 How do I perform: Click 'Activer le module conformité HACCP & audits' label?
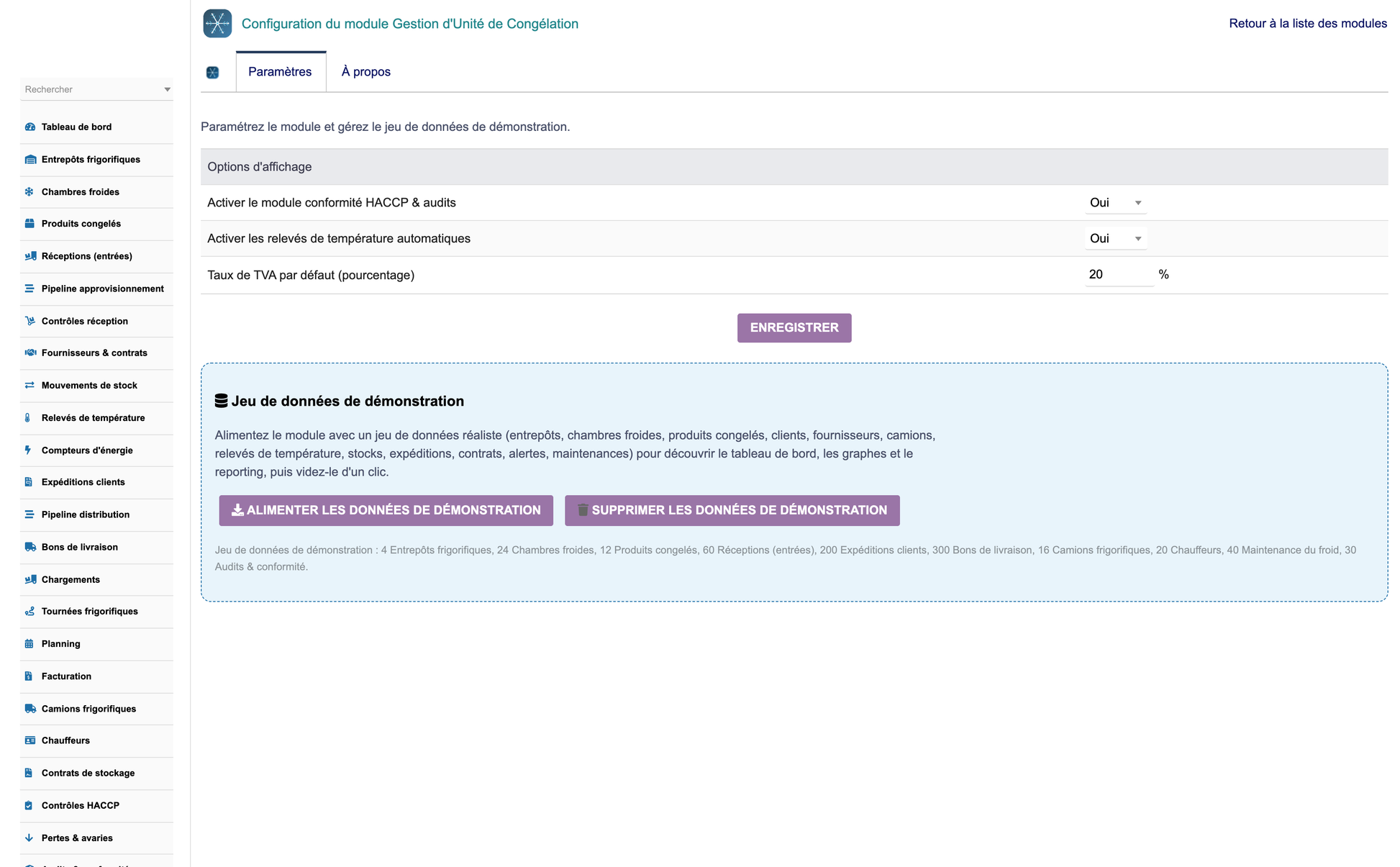click(332, 203)
